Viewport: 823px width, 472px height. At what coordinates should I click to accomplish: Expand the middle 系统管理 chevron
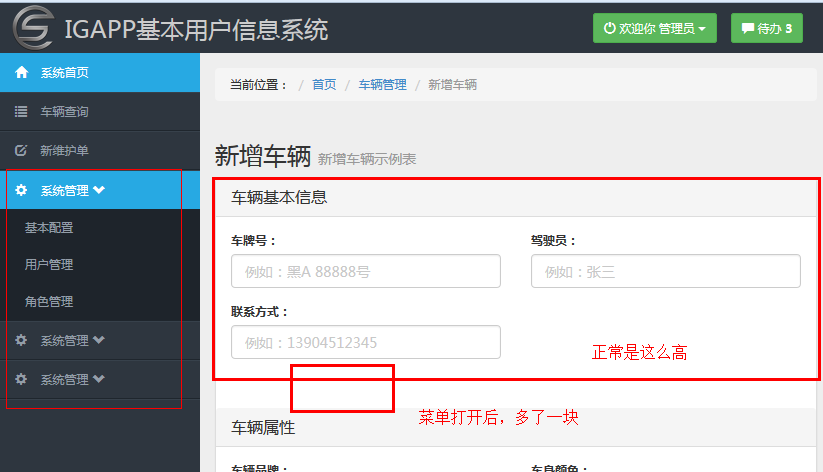99,340
